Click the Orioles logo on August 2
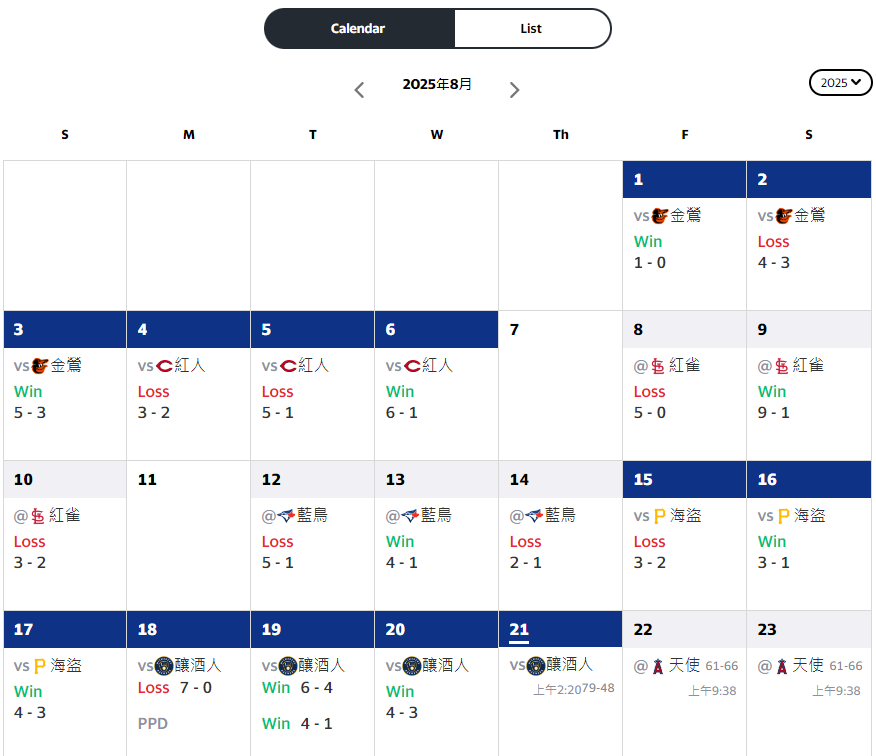Image resolution: width=876 pixels, height=756 pixels. point(784,216)
